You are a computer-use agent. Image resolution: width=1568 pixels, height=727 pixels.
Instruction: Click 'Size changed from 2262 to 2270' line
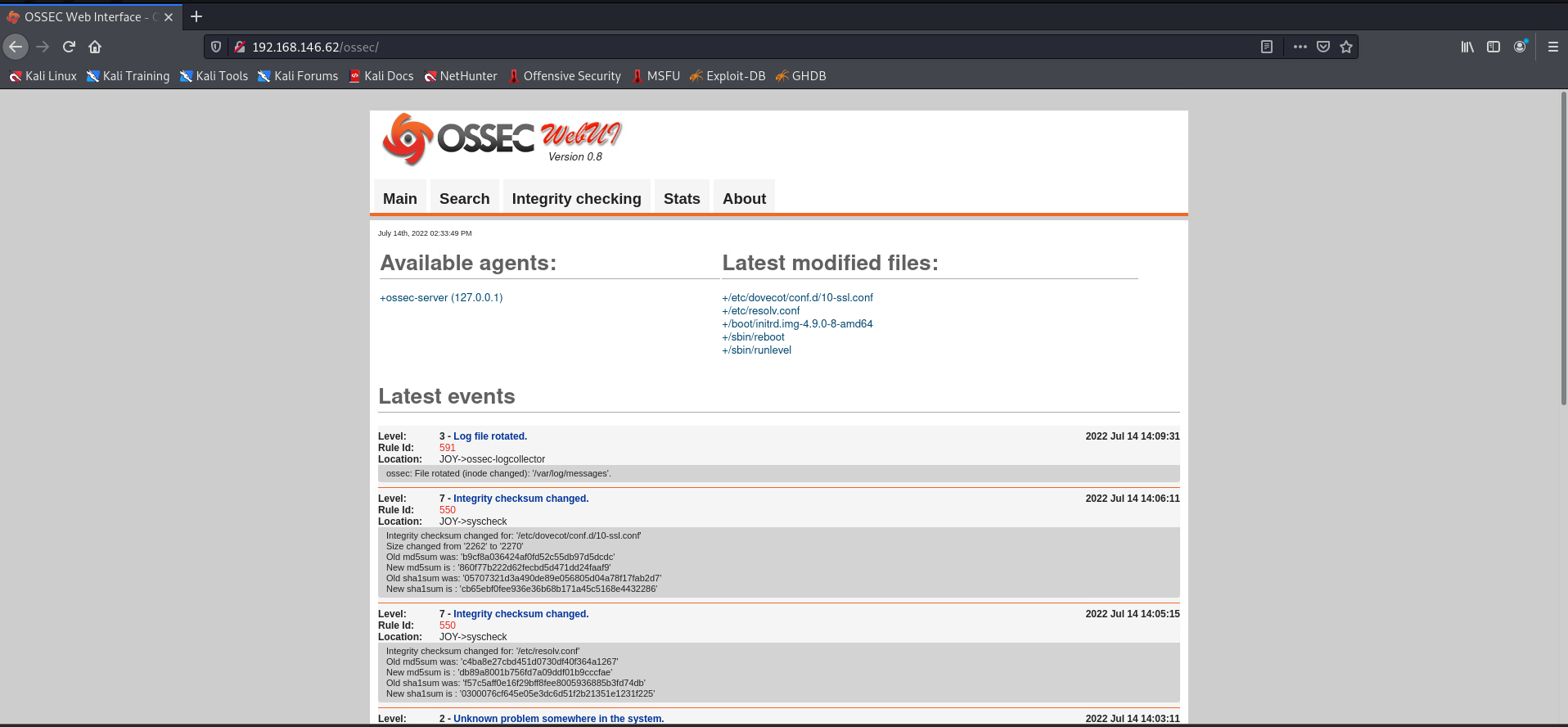[455, 546]
